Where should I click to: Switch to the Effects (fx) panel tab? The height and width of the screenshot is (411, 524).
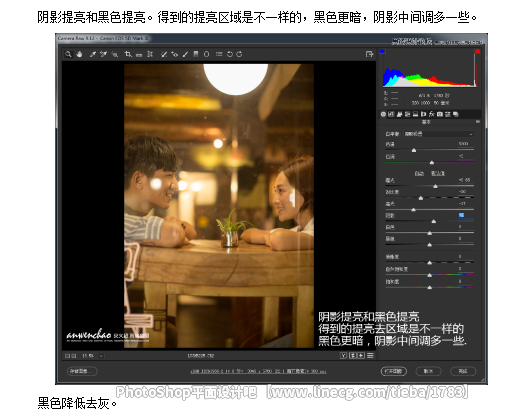click(x=431, y=114)
